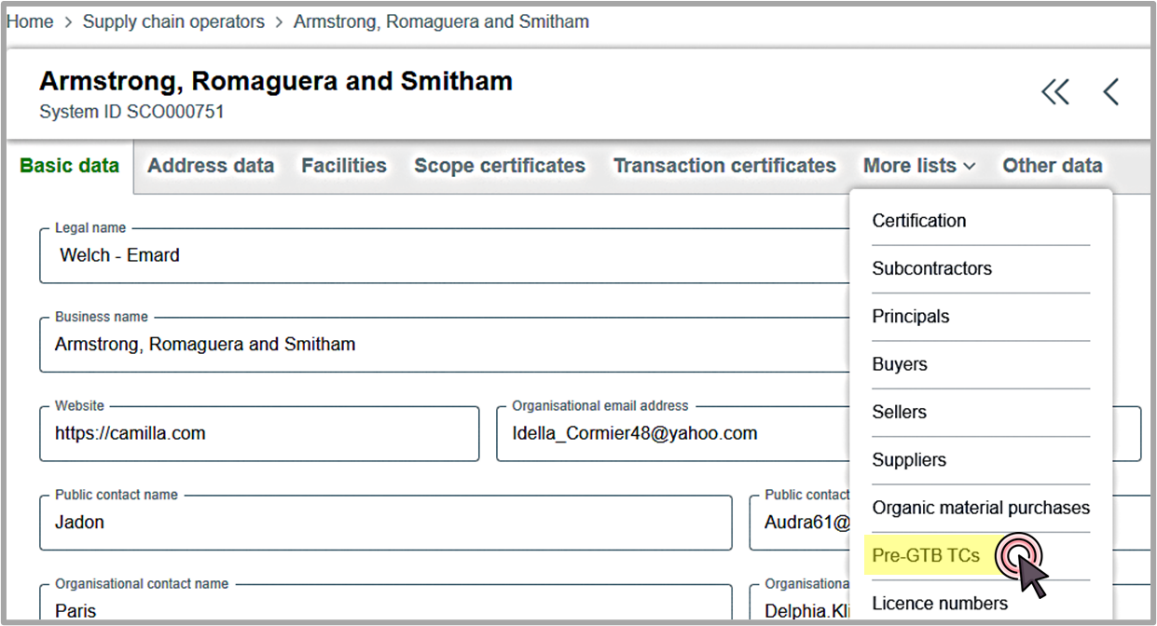Image resolution: width=1157 pixels, height=626 pixels.
Task: Open Licence numbers from the menu
Action: point(939,603)
